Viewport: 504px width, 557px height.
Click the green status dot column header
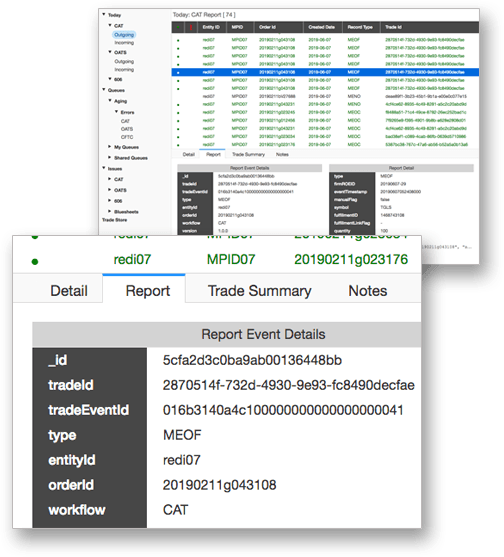[x=178, y=27]
